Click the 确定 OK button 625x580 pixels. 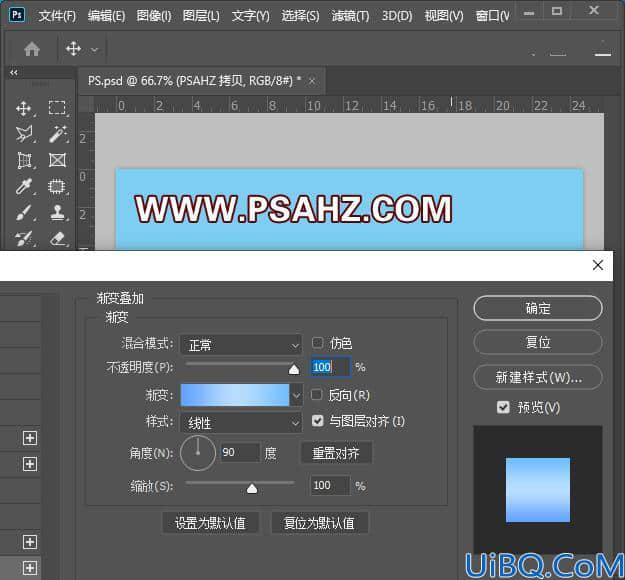point(538,308)
